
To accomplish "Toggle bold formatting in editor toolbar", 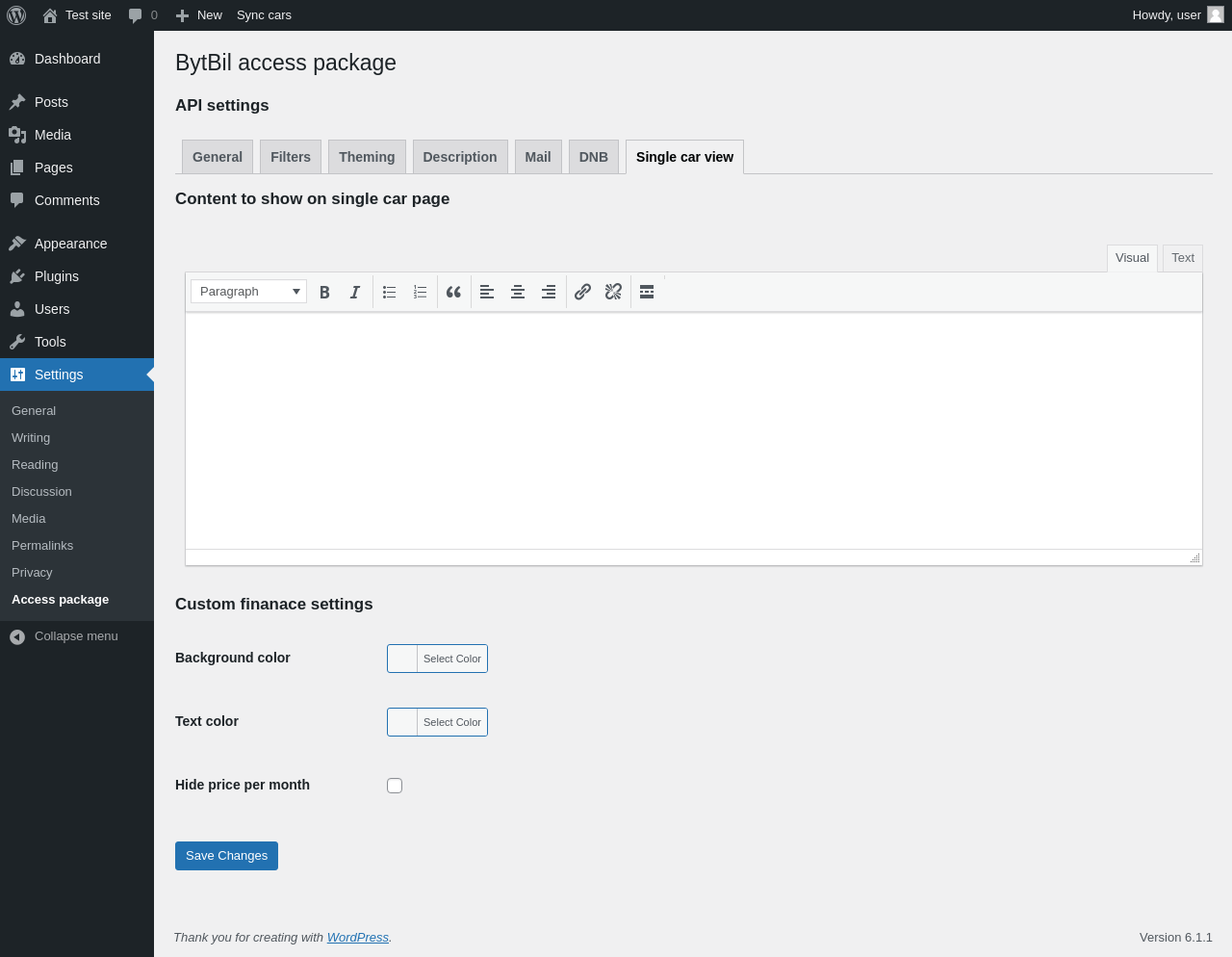I will 324,292.
